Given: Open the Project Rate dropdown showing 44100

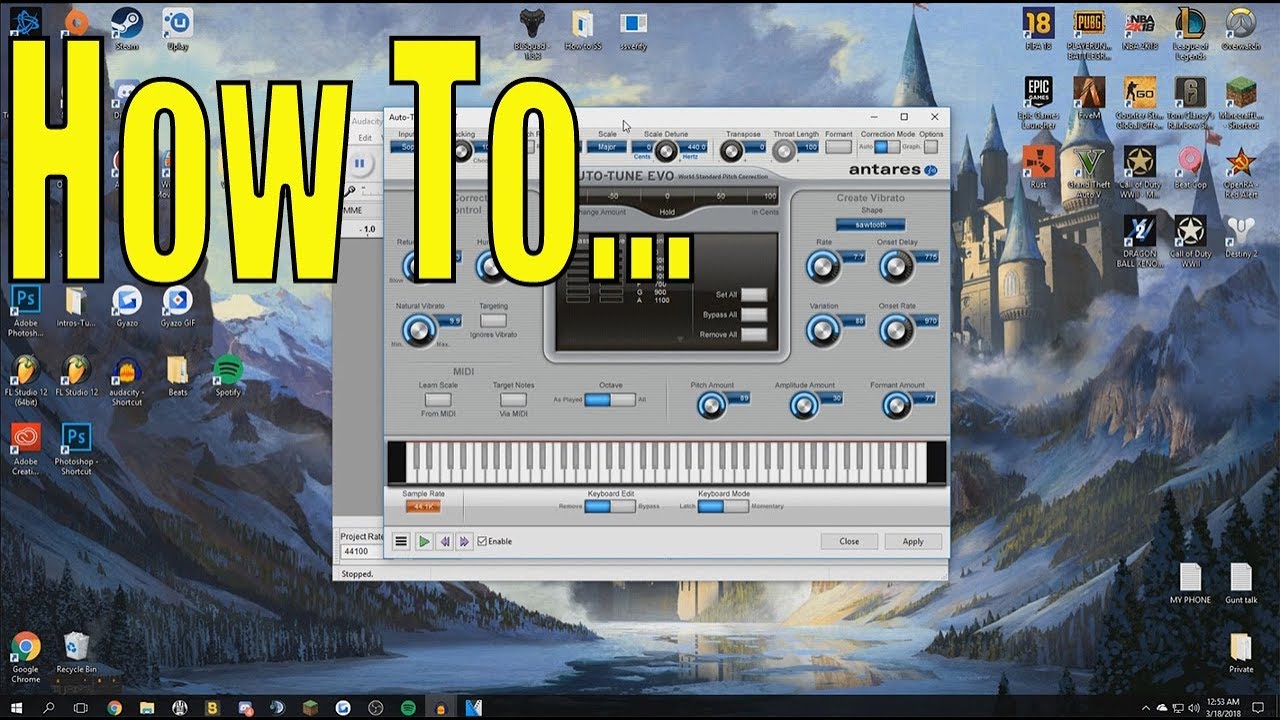Looking at the screenshot, I should point(361,551).
